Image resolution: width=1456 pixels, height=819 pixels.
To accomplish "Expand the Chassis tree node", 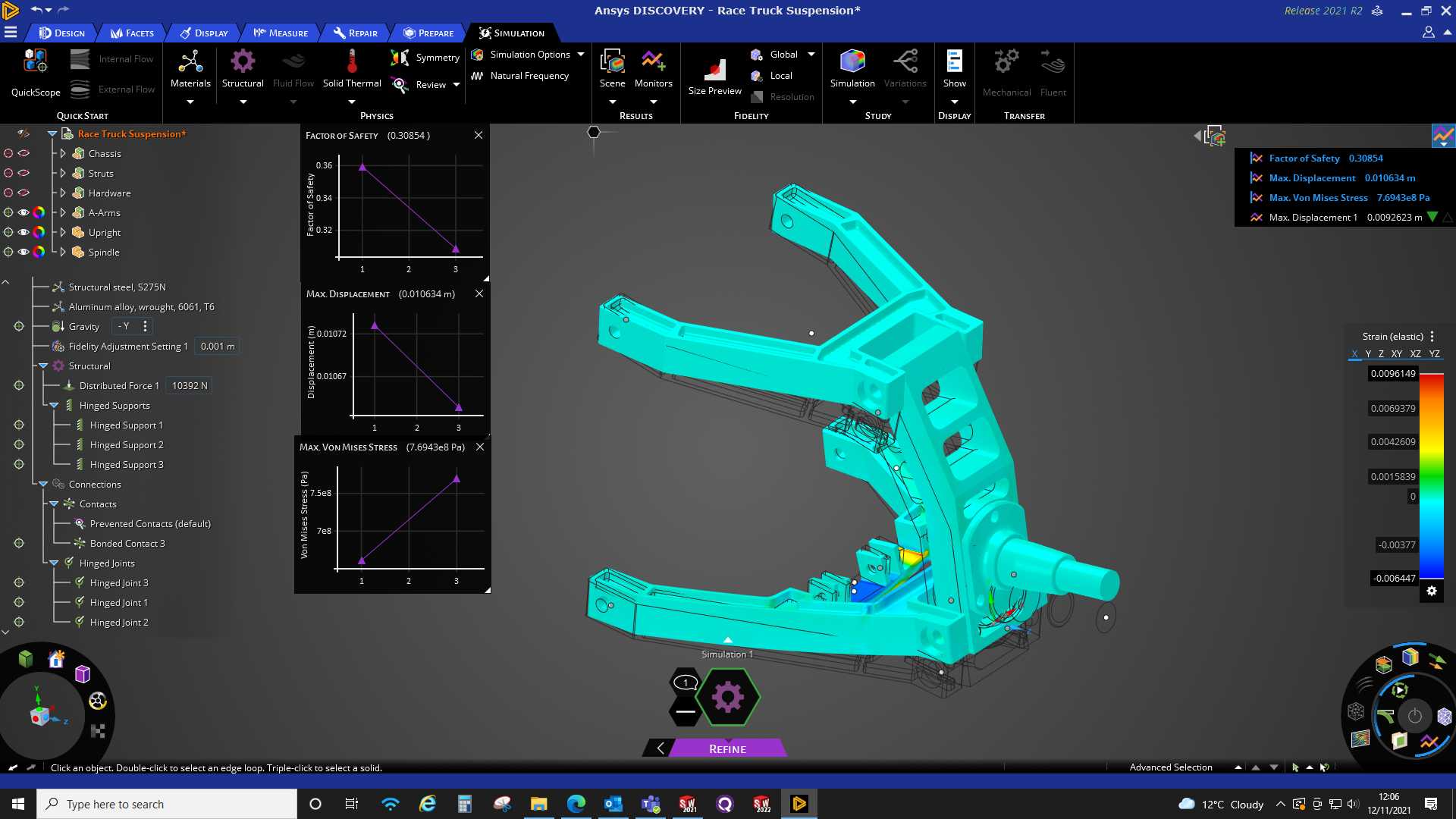I will (x=63, y=154).
